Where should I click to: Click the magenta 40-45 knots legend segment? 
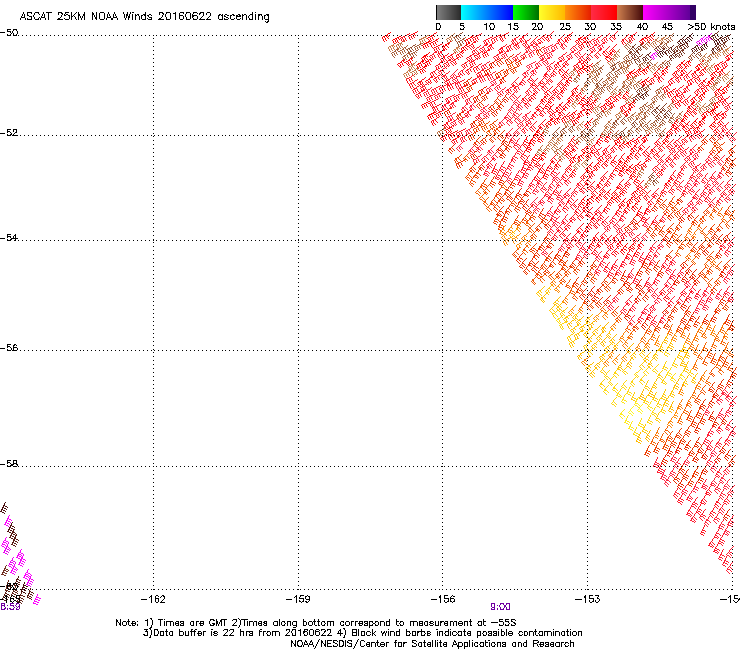[x=656, y=12]
